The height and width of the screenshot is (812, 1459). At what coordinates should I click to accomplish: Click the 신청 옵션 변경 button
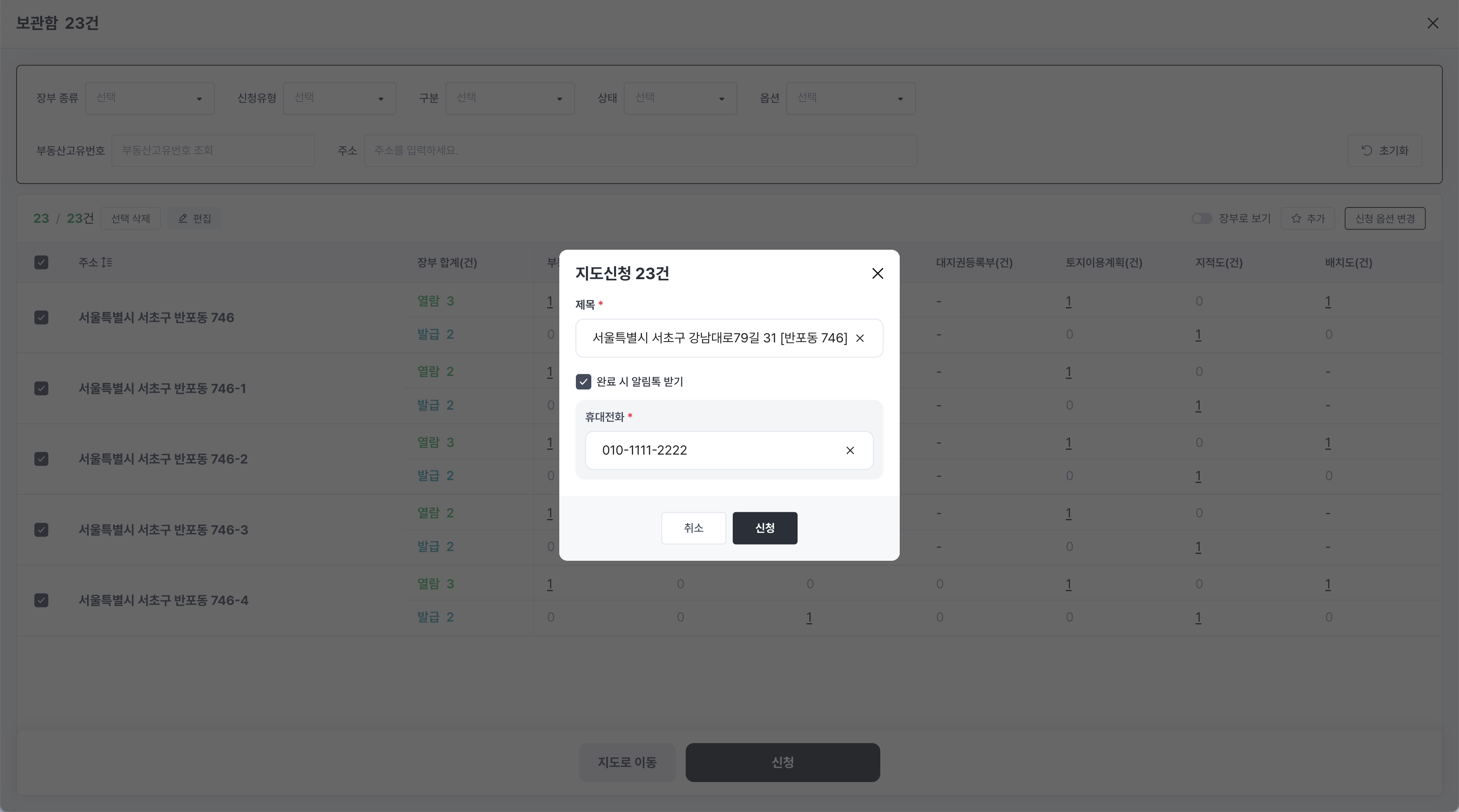coord(1385,218)
